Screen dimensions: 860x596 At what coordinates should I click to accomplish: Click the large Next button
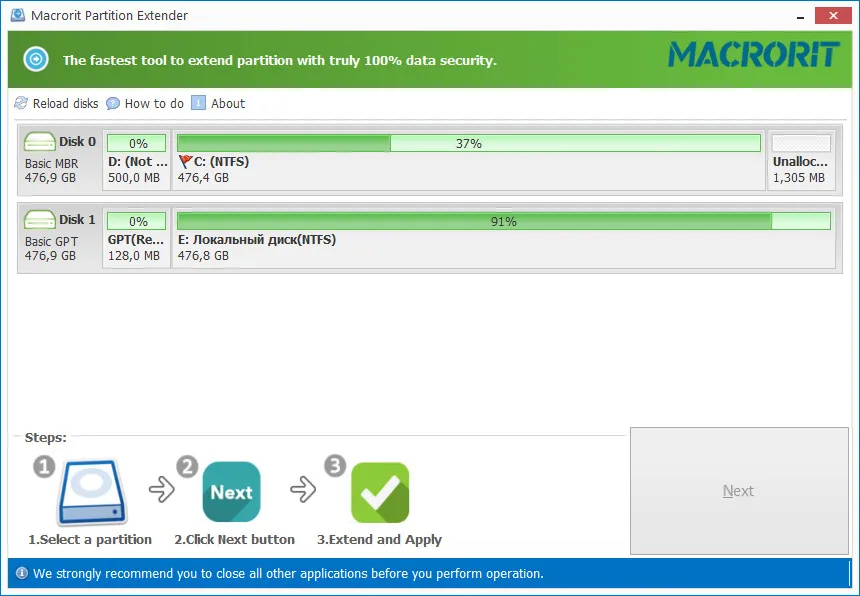pyautogui.click(x=739, y=491)
